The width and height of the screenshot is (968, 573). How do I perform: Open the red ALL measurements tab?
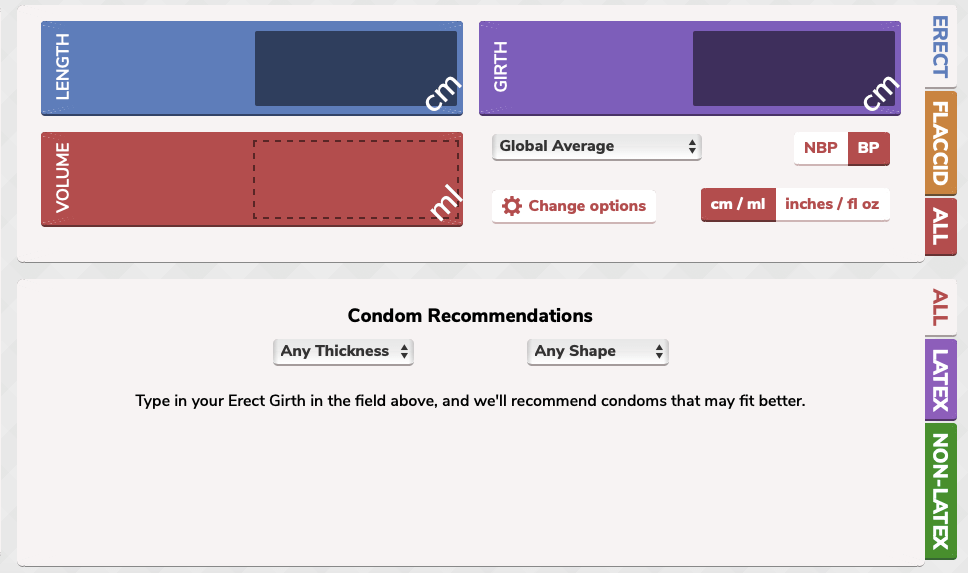pyautogui.click(x=940, y=224)
